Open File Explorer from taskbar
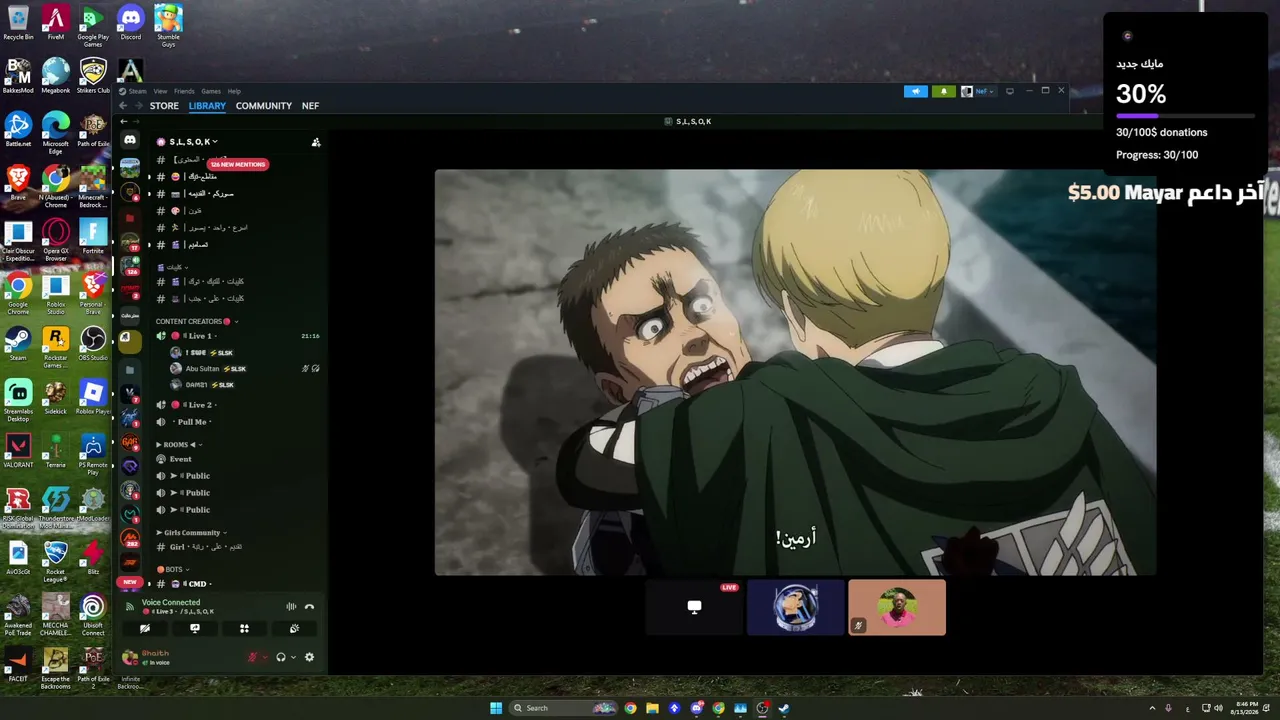 point(652,708)
